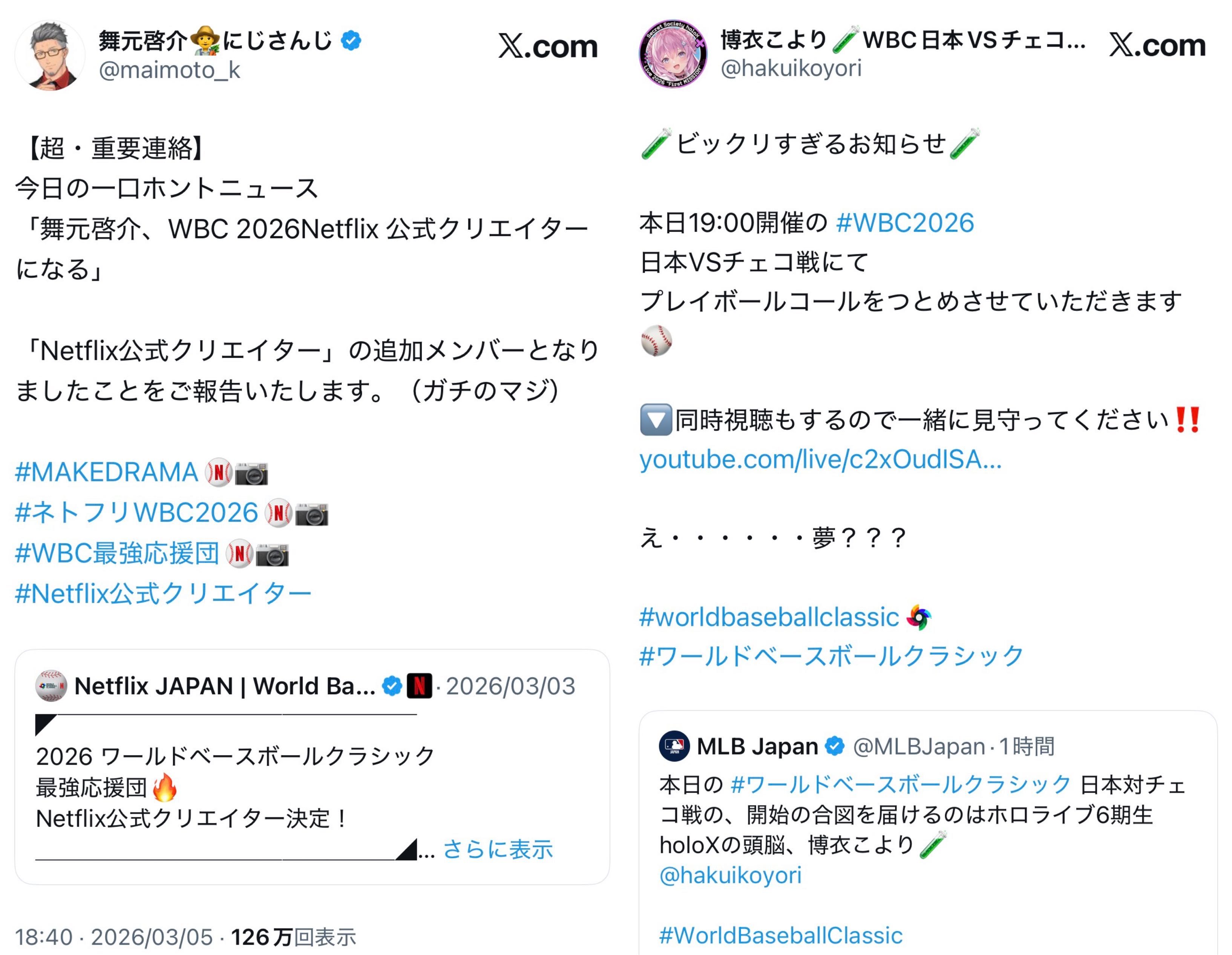
Task: Click the maimoto_k profile avatar
Action: click(50, 55)
